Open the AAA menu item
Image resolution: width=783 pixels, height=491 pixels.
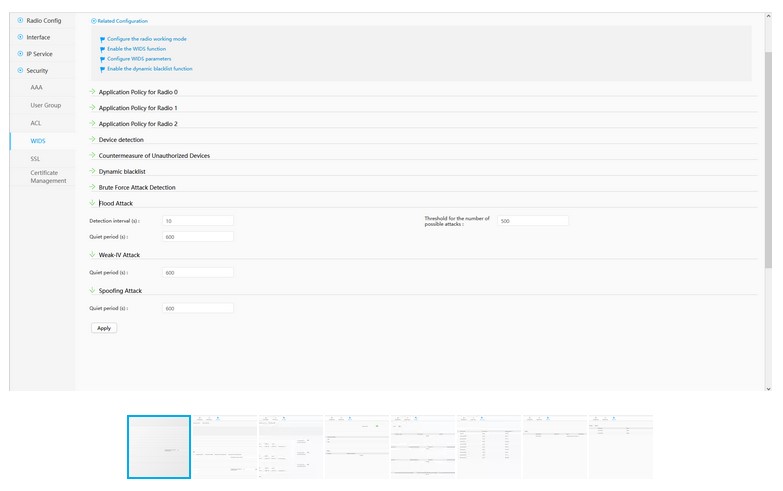point(36,88)
